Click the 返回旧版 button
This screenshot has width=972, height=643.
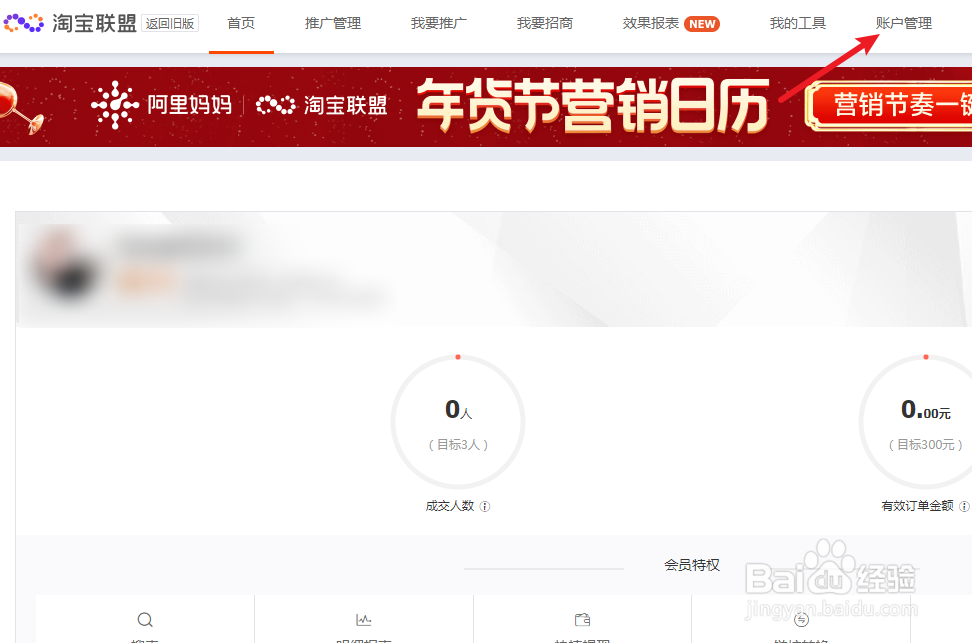pos(171,23)
